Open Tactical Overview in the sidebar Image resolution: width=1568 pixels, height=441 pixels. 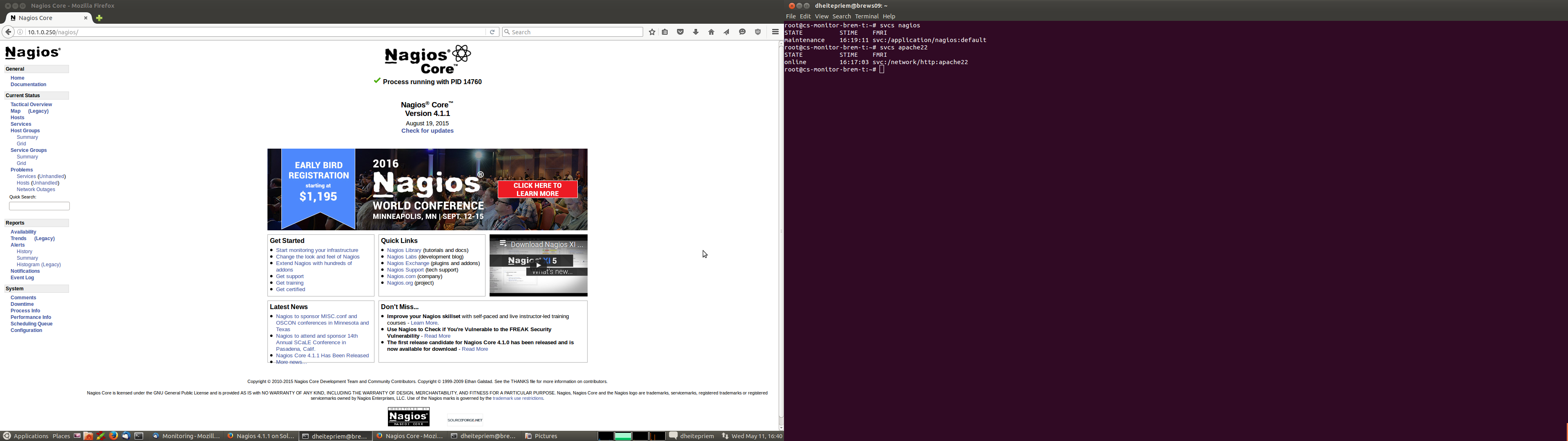31,105
